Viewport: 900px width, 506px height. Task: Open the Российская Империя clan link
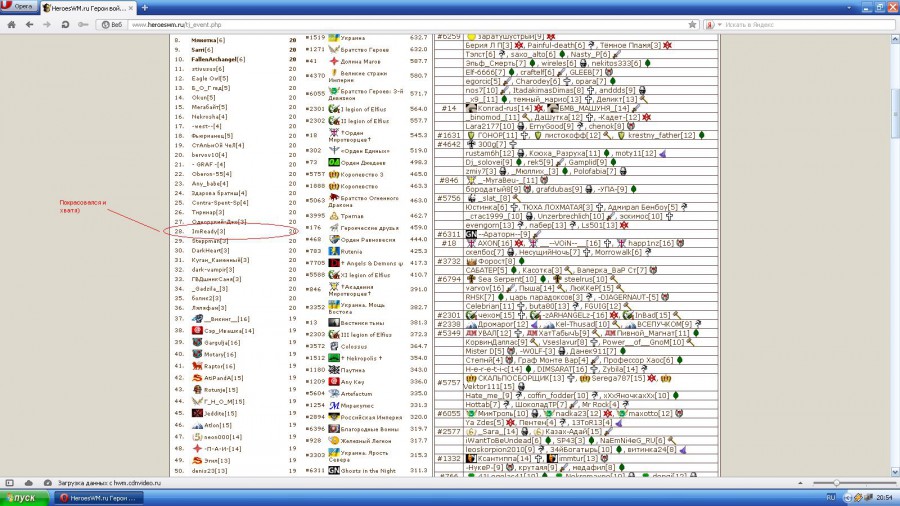click(371, 417)
